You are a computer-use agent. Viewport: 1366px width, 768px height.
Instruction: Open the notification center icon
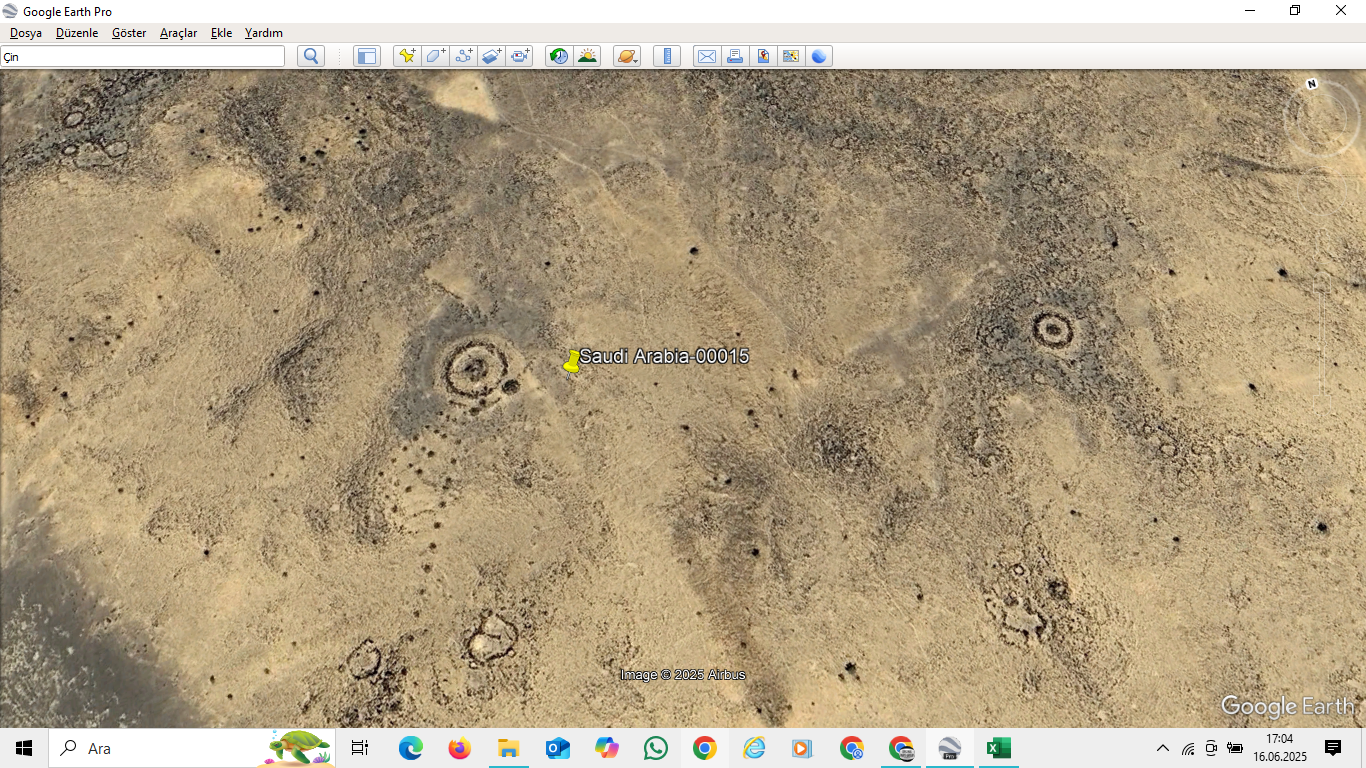pos(1333,748)
